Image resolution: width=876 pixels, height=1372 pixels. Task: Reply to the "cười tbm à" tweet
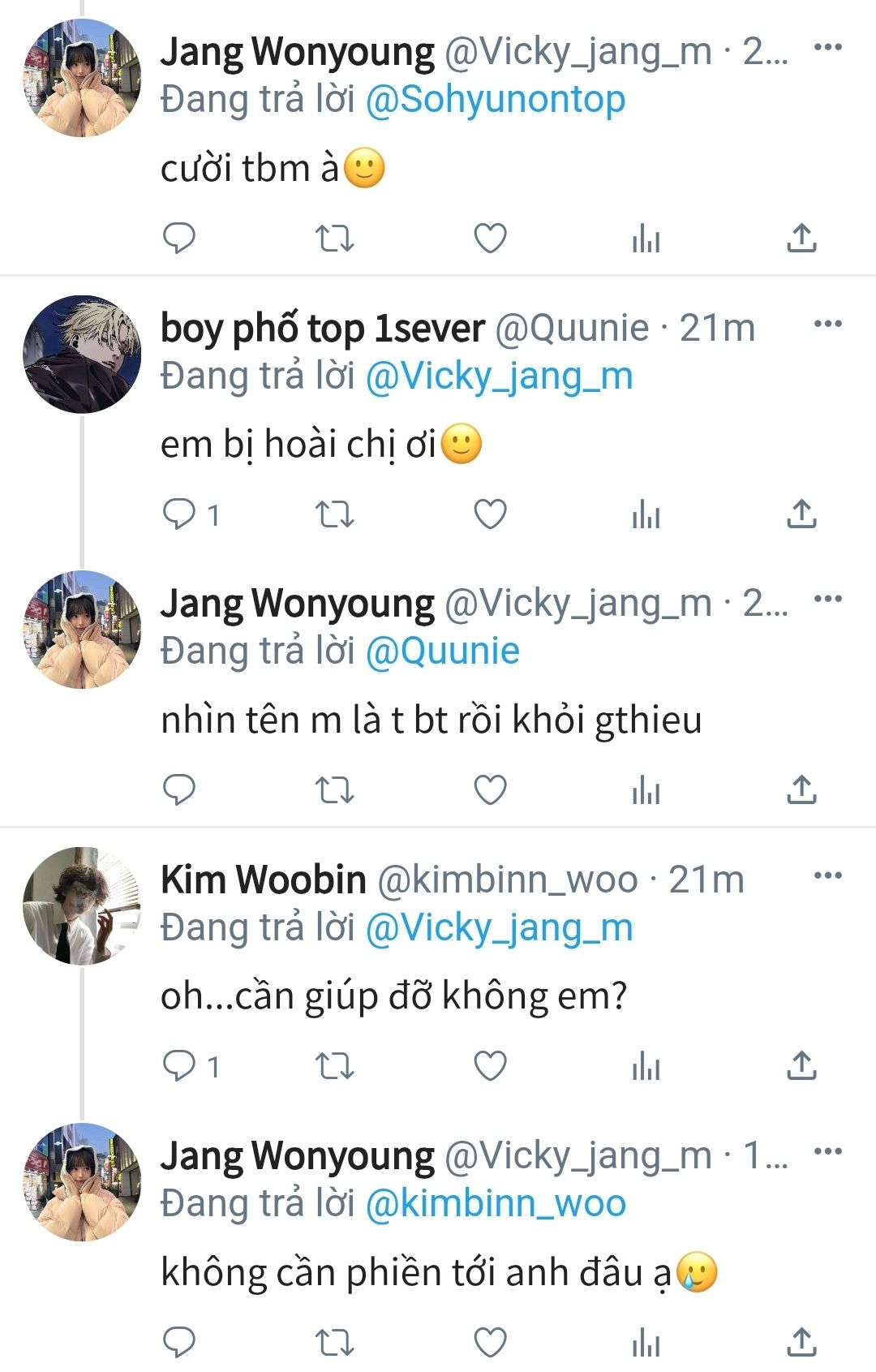[x=179, y=239]
